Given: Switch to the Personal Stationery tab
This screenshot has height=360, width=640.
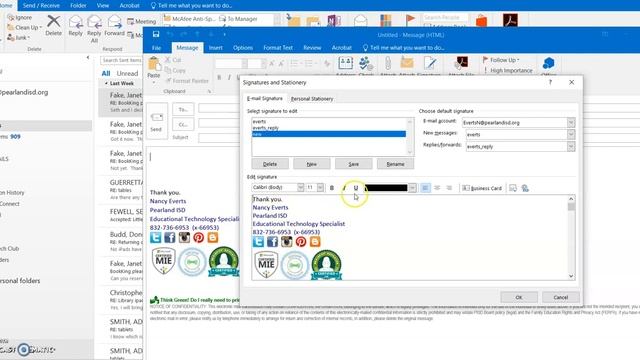Looking at the screenshot, I should [x=312, y=99].
